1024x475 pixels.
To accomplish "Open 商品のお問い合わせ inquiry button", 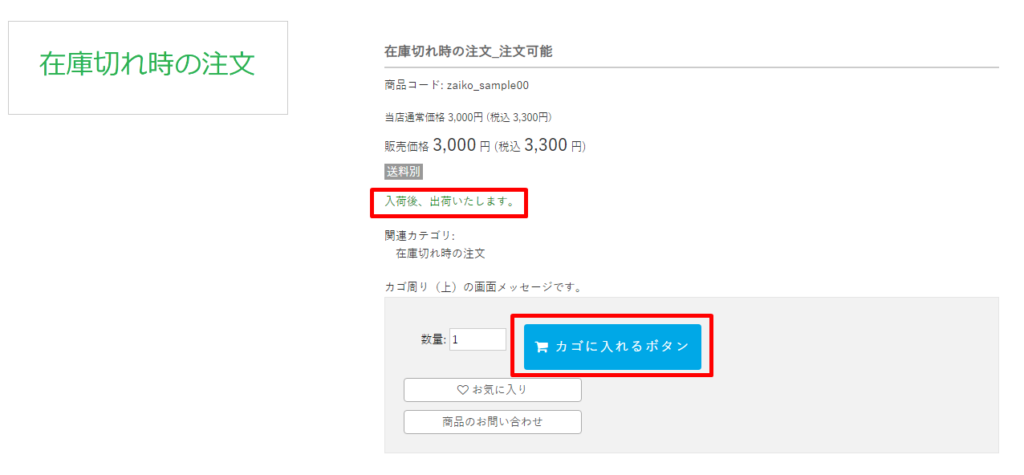I will point(492,422).
